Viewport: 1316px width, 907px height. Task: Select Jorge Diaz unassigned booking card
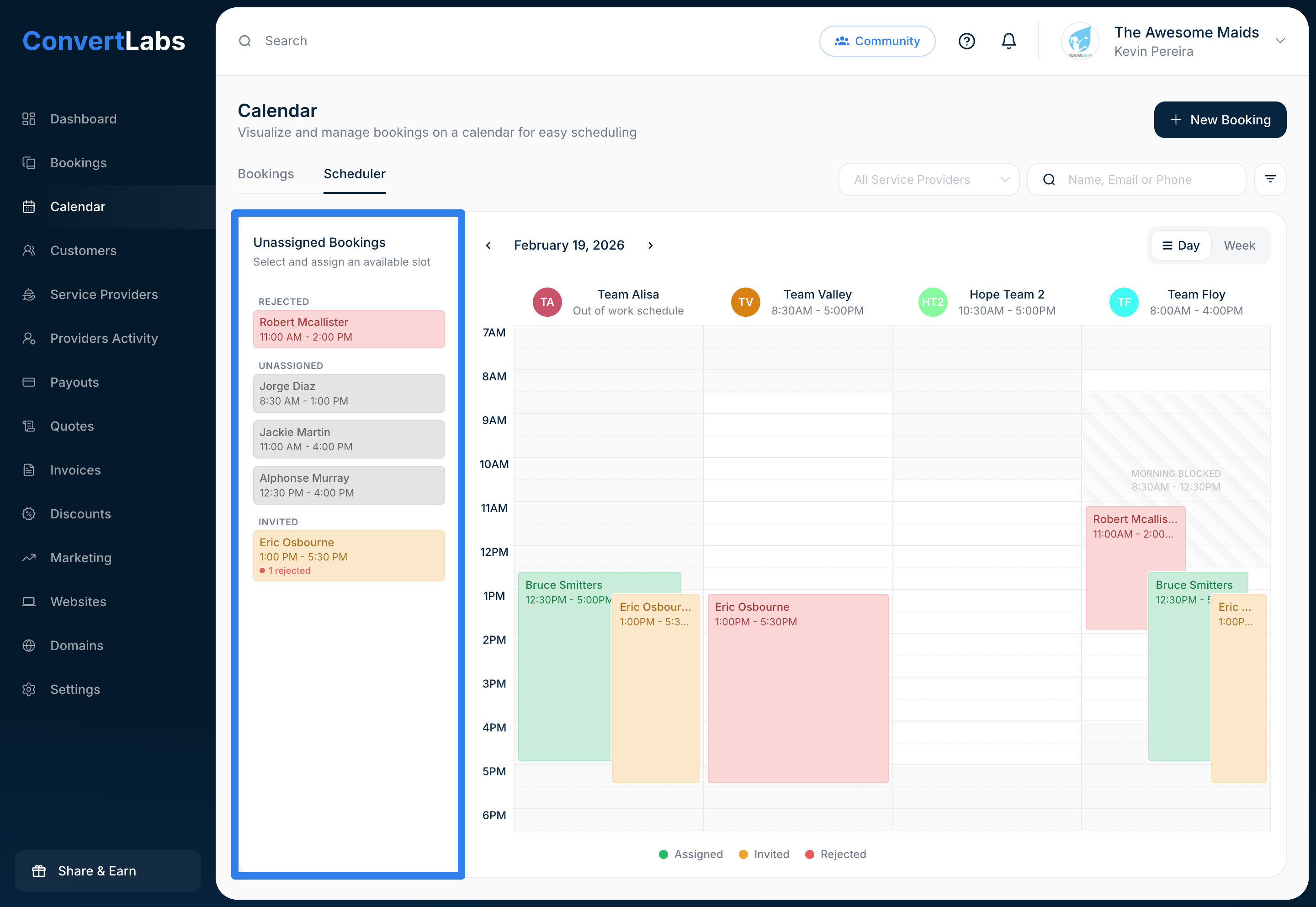pyautogui.click(x=349, y=393)
